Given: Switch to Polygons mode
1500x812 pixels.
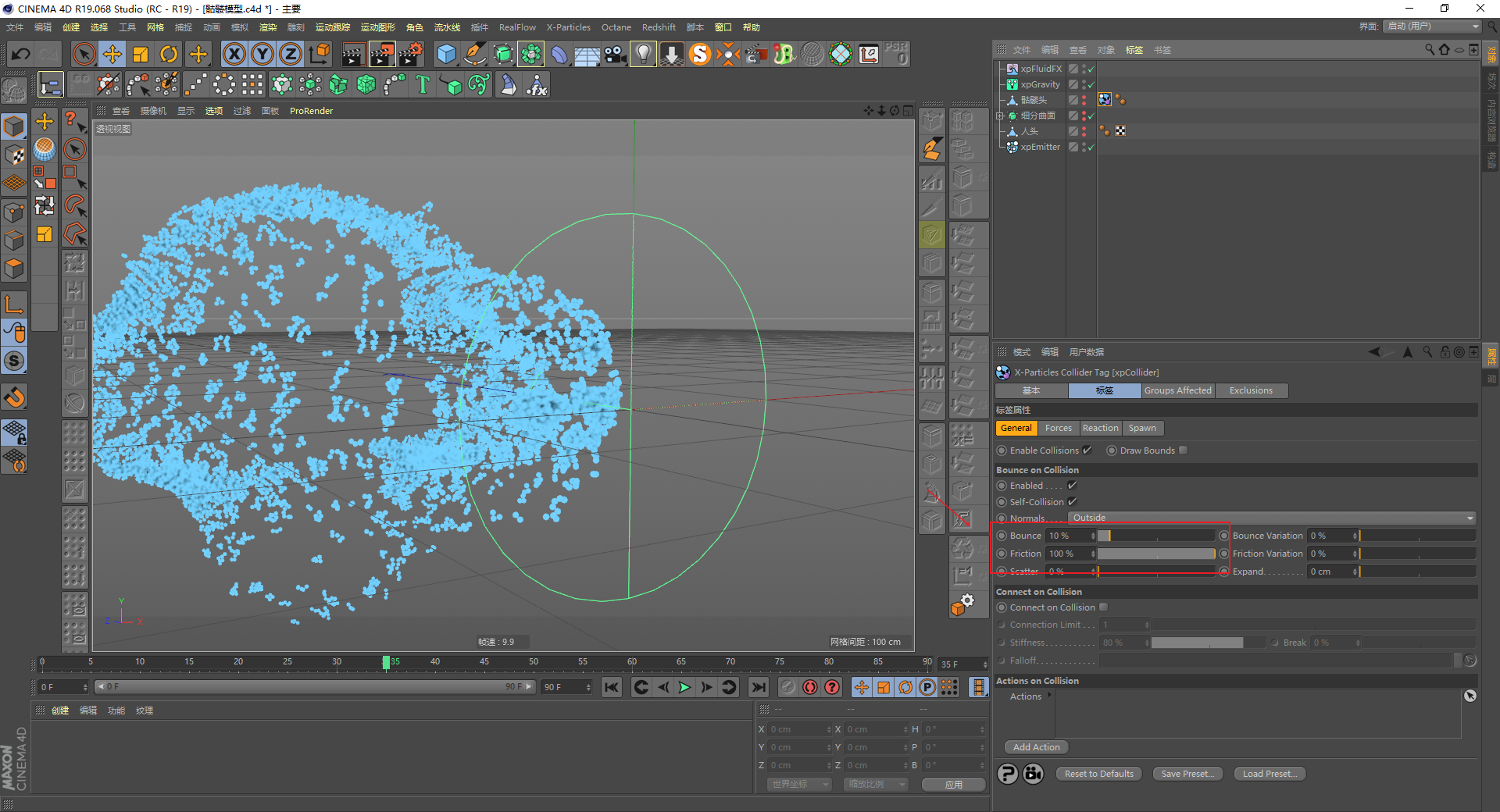Looking at the screenshot, I should (14, 269).
